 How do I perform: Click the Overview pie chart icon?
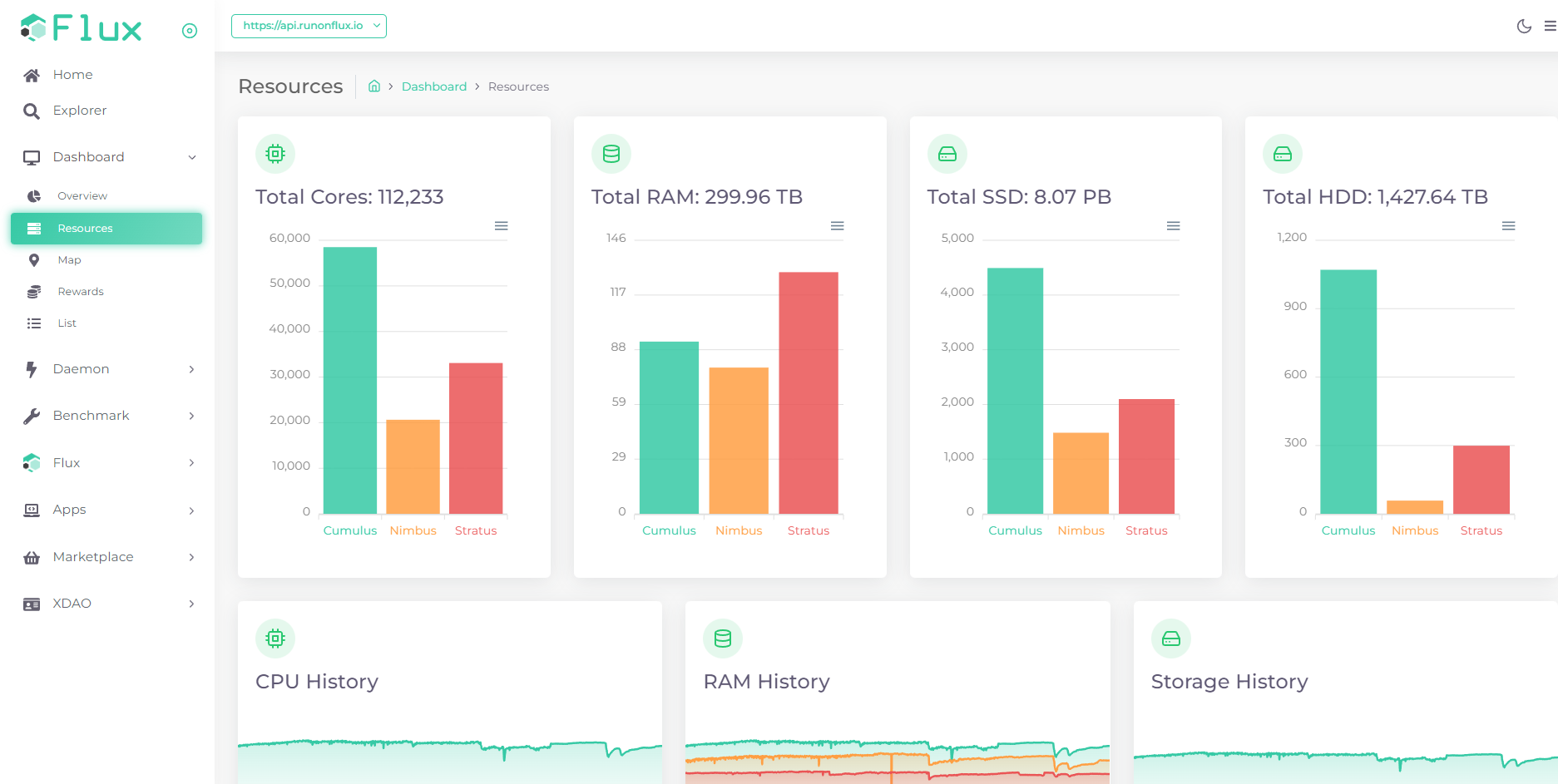(34, 196)
